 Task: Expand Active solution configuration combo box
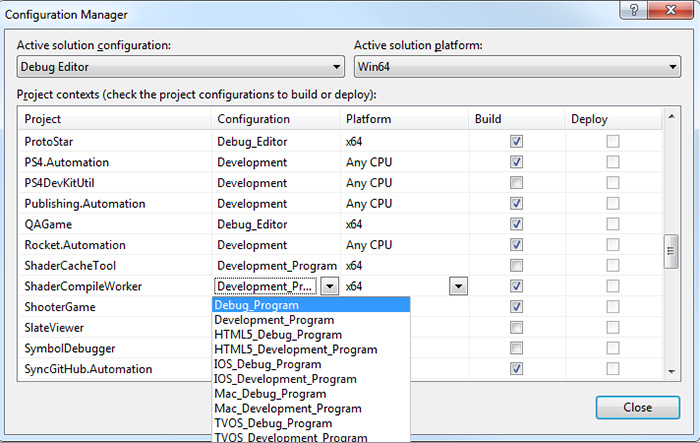181,67
